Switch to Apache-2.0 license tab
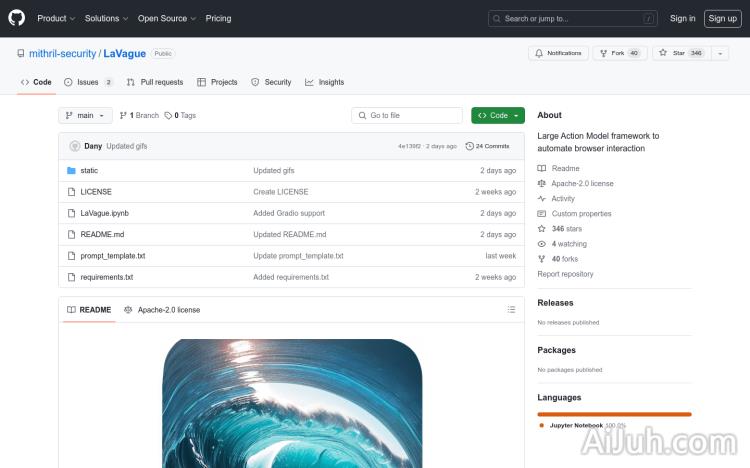The image size is (750, 468). [162, 310]
